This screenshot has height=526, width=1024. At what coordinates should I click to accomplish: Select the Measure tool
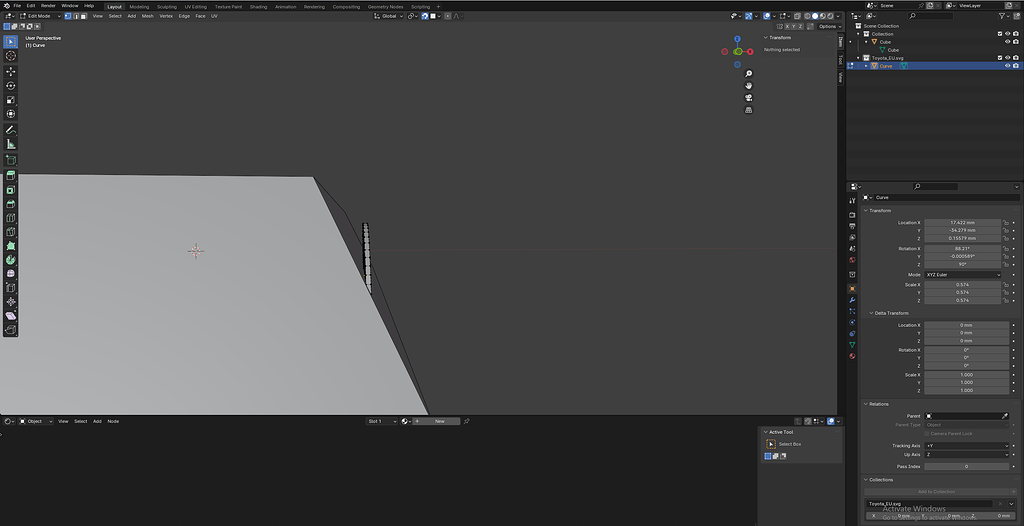point(10,144)
